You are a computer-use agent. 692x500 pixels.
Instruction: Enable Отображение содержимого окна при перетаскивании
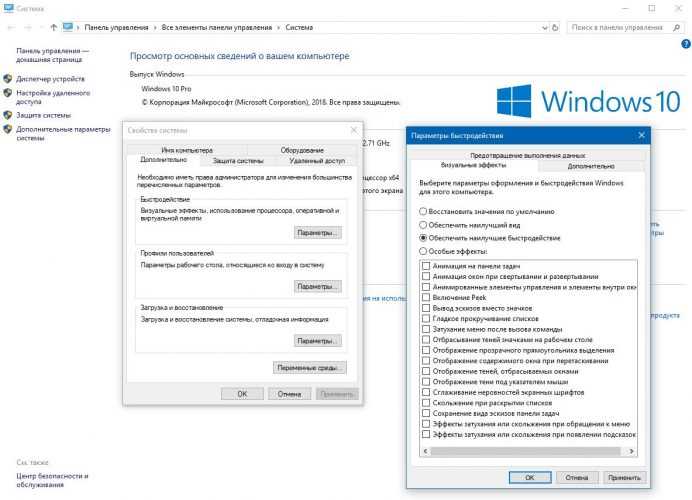(426, 361)
